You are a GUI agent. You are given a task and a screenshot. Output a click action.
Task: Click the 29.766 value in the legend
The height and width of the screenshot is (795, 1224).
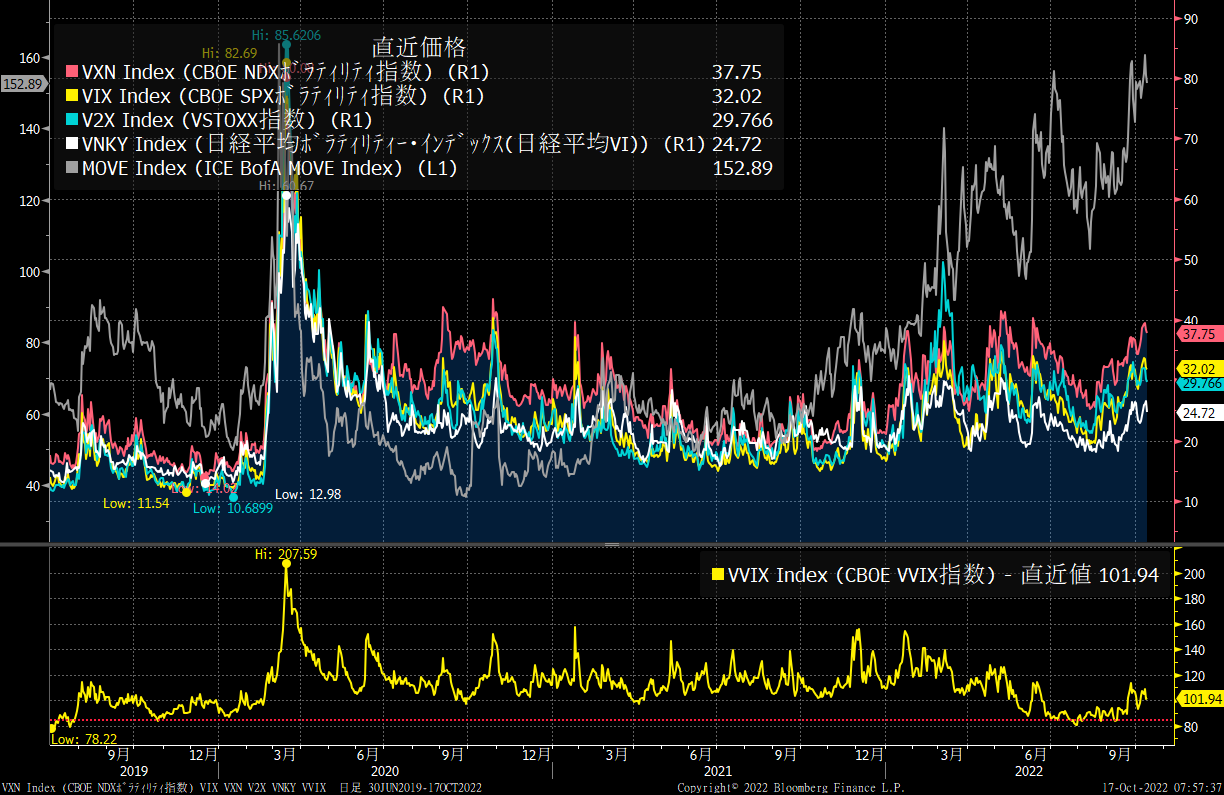point(742,121)
